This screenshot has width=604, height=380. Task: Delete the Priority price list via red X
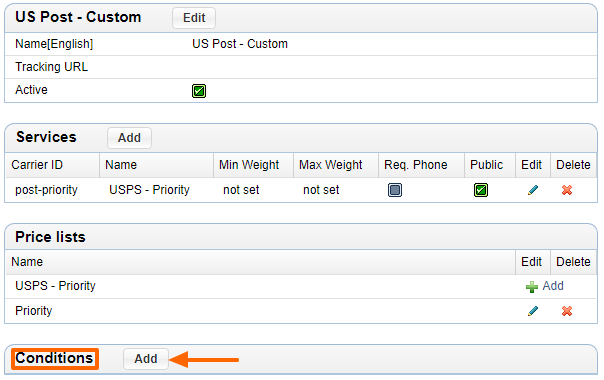coord(567,311)
